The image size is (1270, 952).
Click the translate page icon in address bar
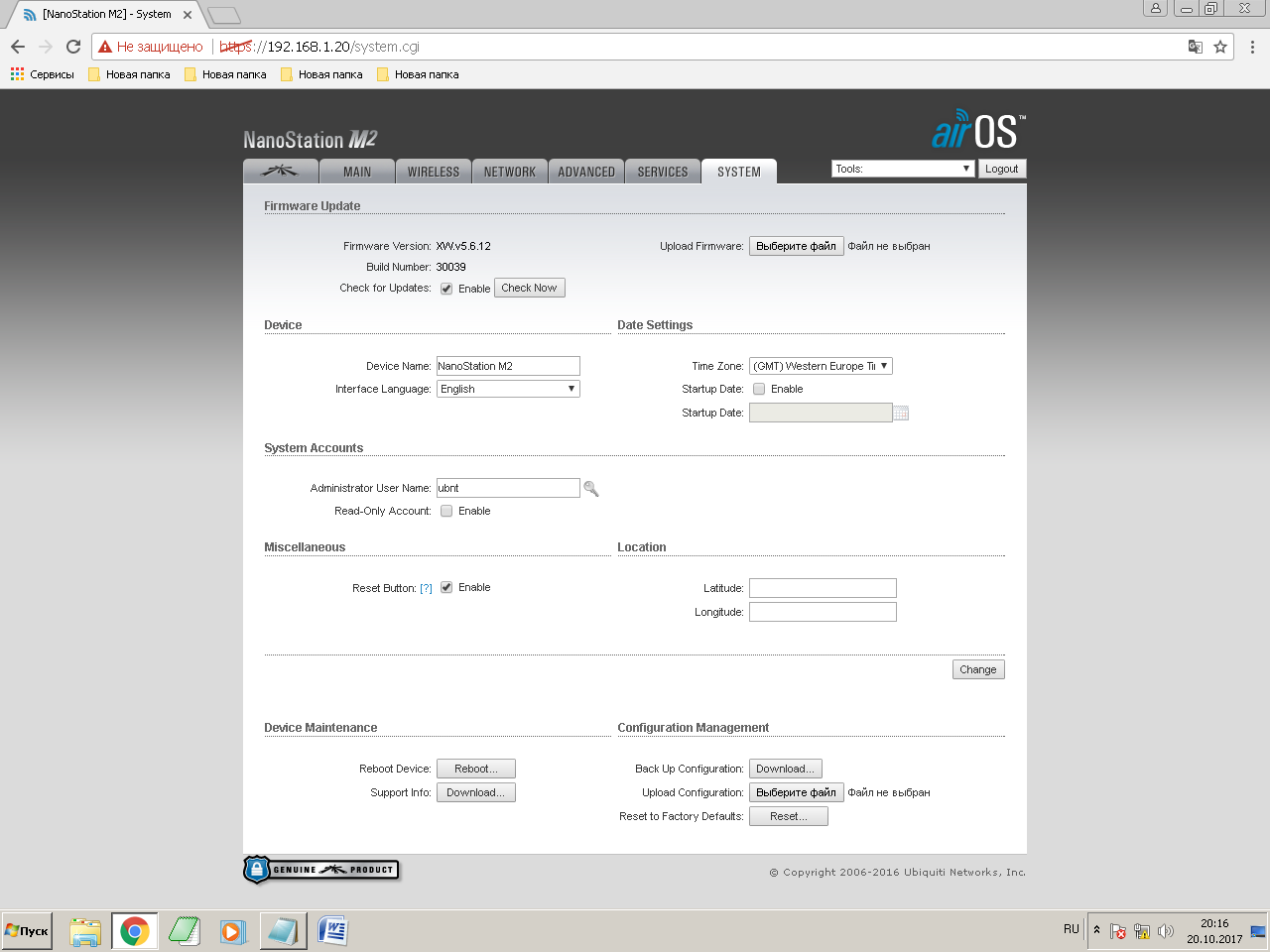[x=1196, y=47]
